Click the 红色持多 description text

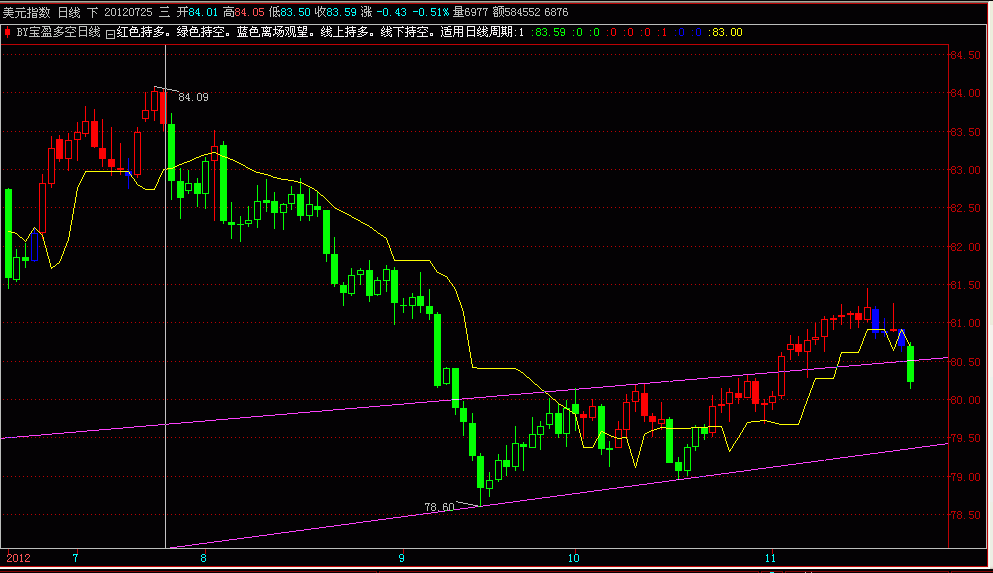140,32
